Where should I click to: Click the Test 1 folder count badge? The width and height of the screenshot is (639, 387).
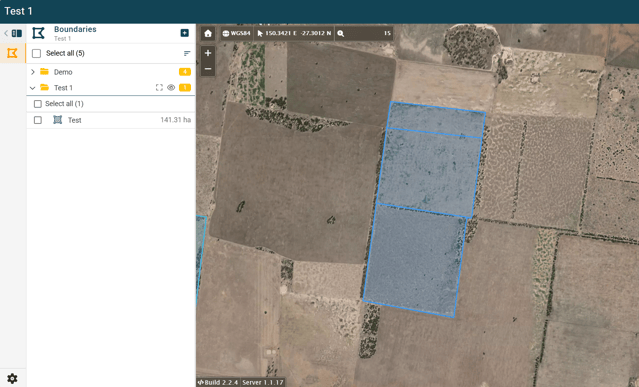[x=185, y=88]
